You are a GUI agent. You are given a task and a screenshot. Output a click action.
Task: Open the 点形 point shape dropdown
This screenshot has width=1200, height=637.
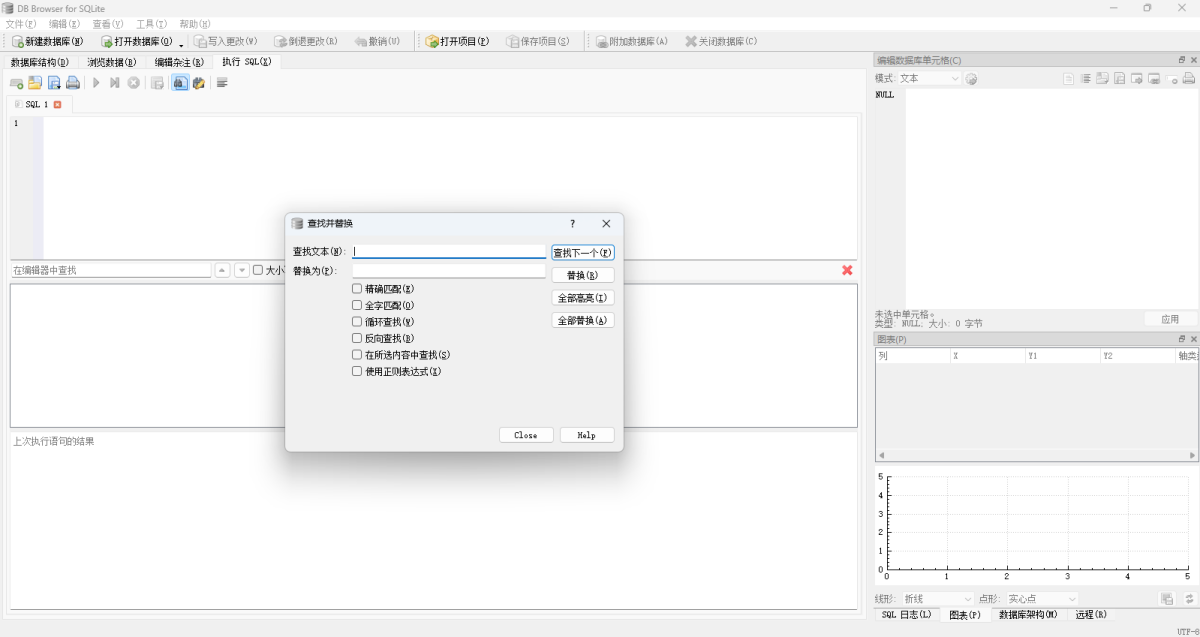tap(1041, 598)
